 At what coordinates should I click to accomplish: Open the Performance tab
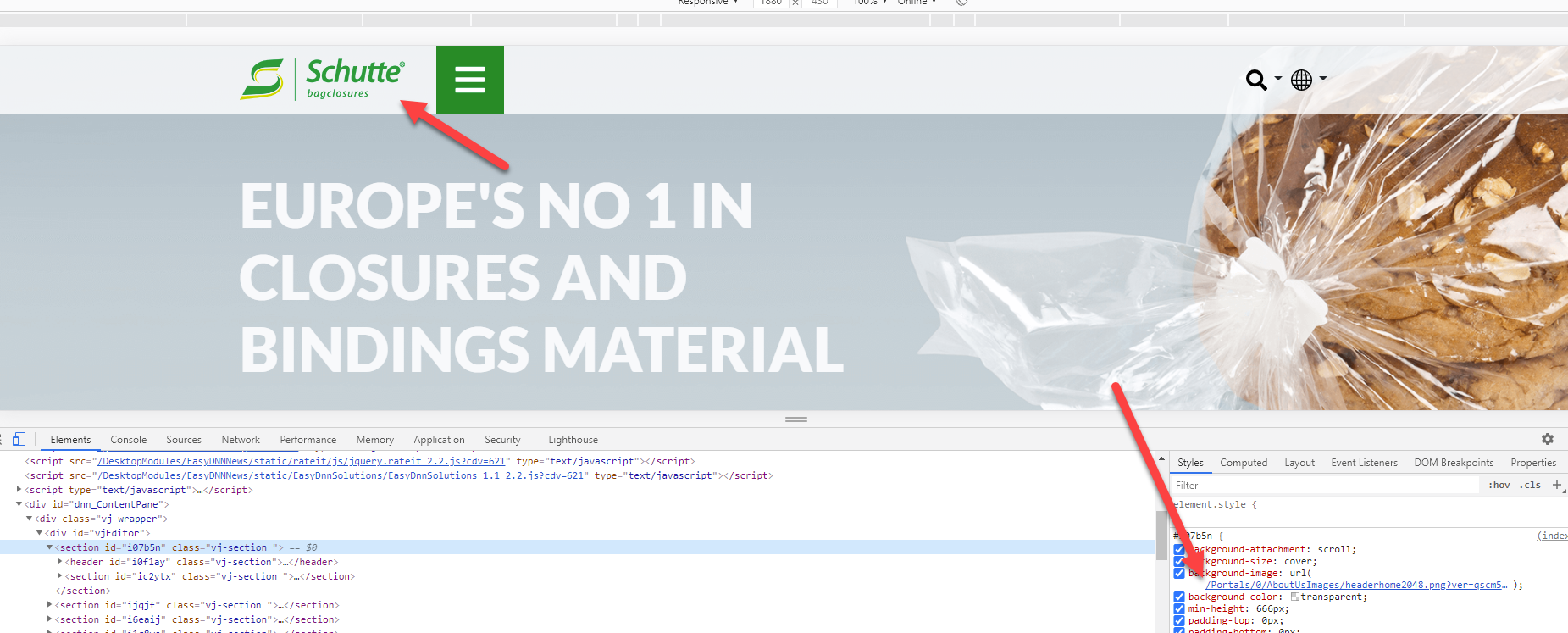[x=308, y=440]
